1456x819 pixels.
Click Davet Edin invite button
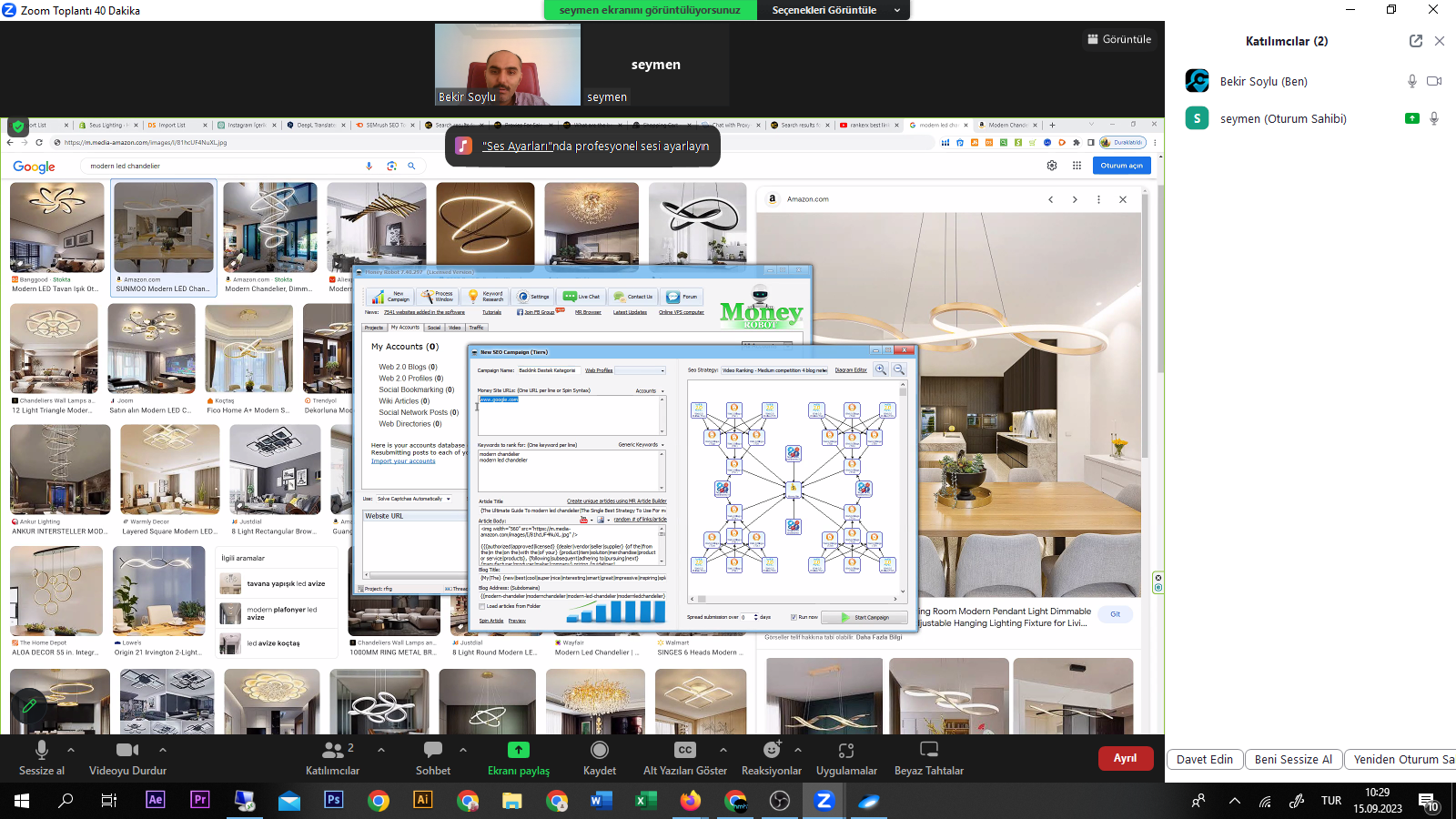pos(1205,759)
